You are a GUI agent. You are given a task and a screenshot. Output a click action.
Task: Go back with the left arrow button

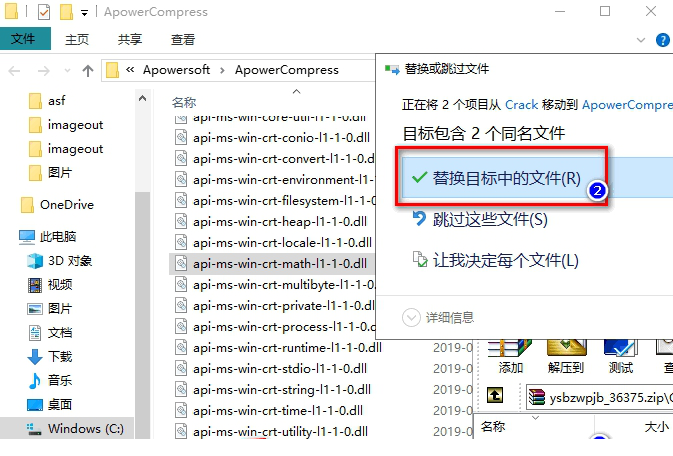(x=14, y=70)
